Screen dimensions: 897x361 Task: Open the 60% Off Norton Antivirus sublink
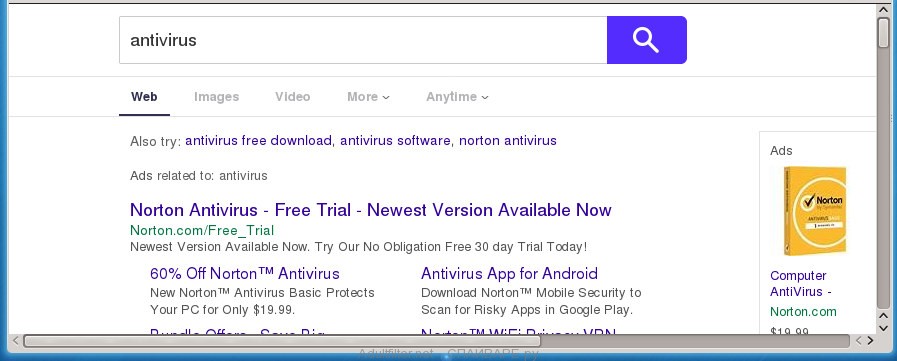(245, 273)
